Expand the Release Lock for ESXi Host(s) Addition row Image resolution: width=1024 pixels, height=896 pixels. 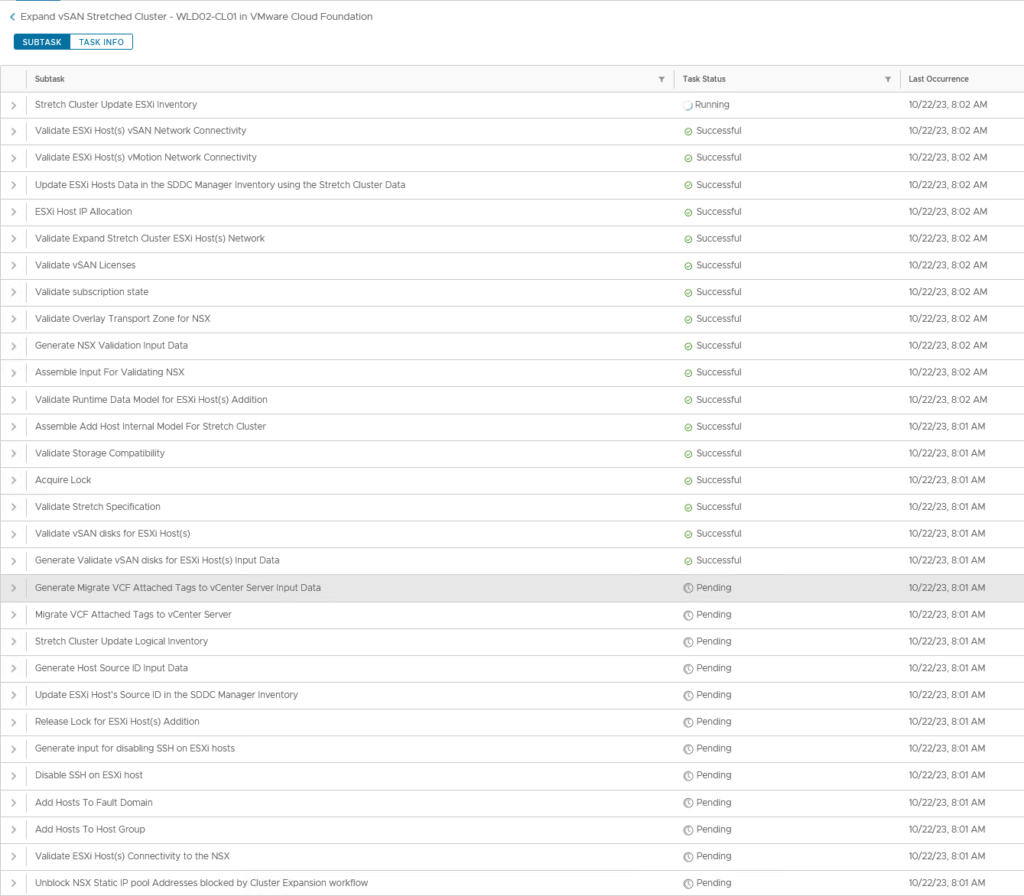pos(14,722)
